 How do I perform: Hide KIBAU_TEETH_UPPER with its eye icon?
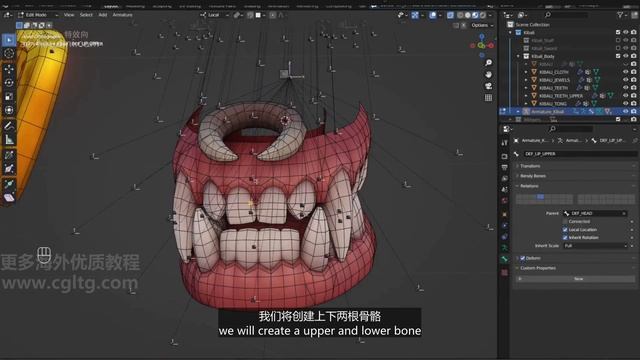pos(626,96)
